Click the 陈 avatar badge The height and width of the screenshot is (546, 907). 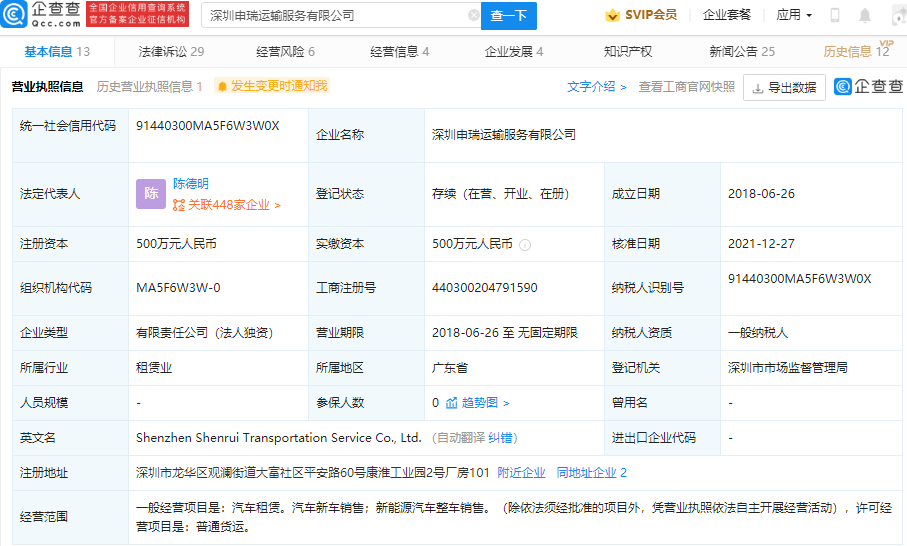pyautogui.click(x=151, y=194)
